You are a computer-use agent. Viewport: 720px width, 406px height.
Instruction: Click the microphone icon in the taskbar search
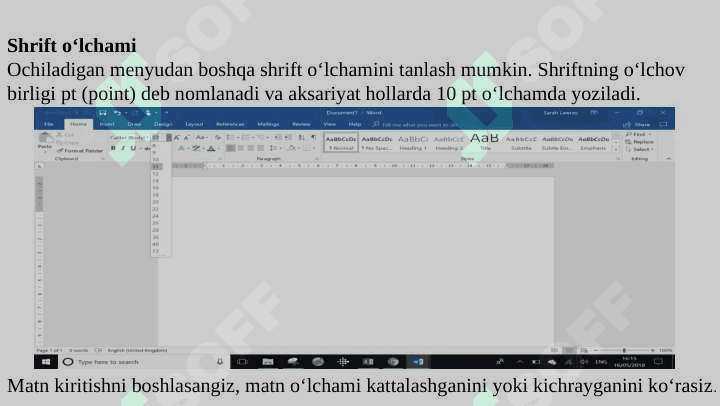pyautogui.click(x=220, y=362)
